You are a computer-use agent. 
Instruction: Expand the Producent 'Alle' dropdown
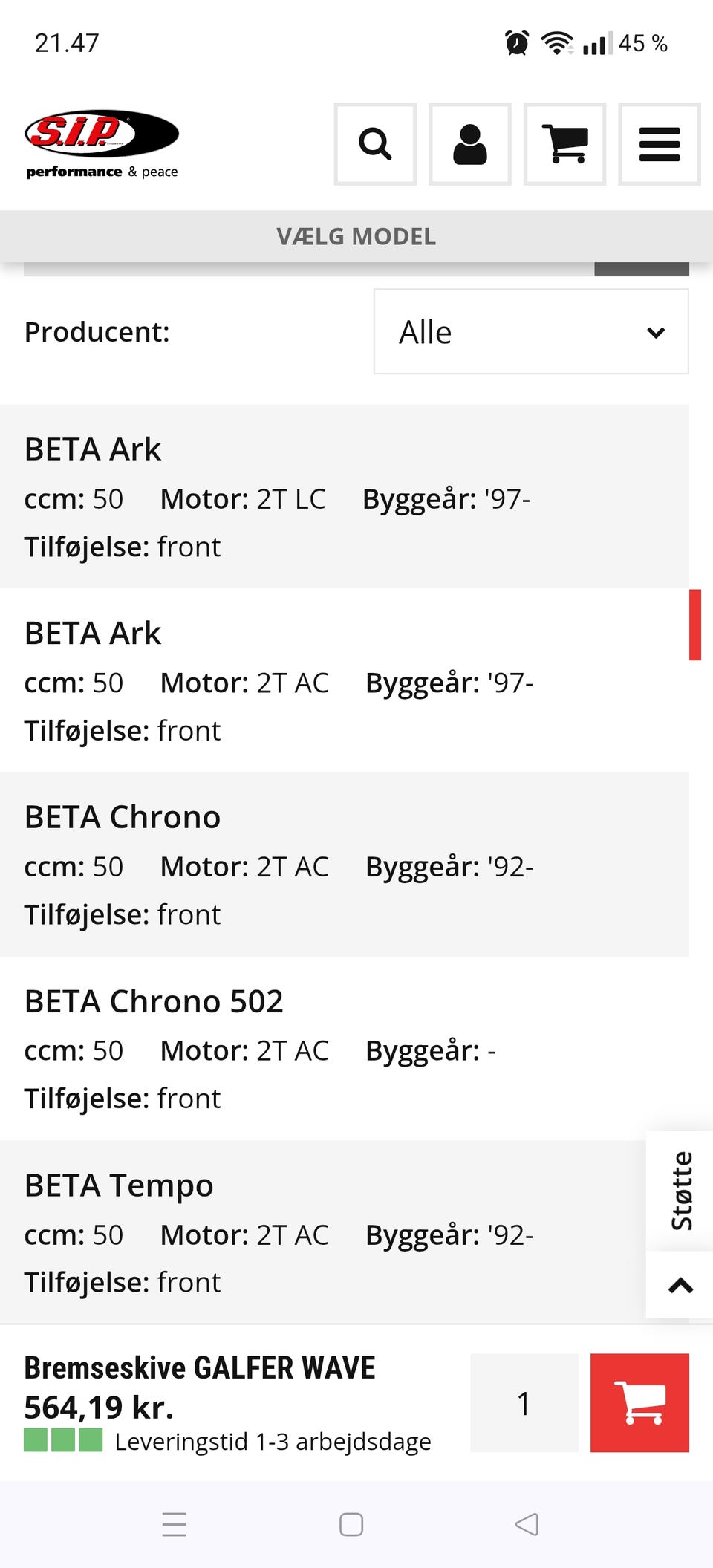click(531, 331)
